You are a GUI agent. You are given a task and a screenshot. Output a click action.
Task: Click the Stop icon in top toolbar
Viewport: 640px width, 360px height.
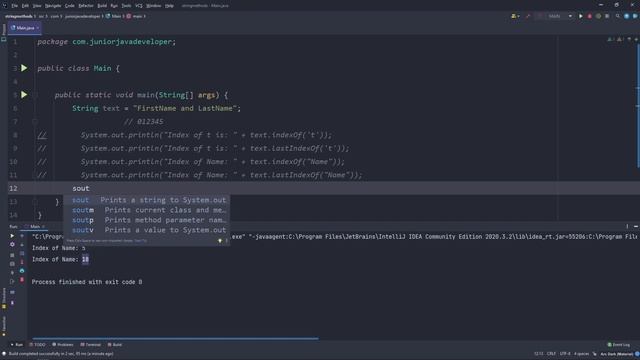click(607, 16)
